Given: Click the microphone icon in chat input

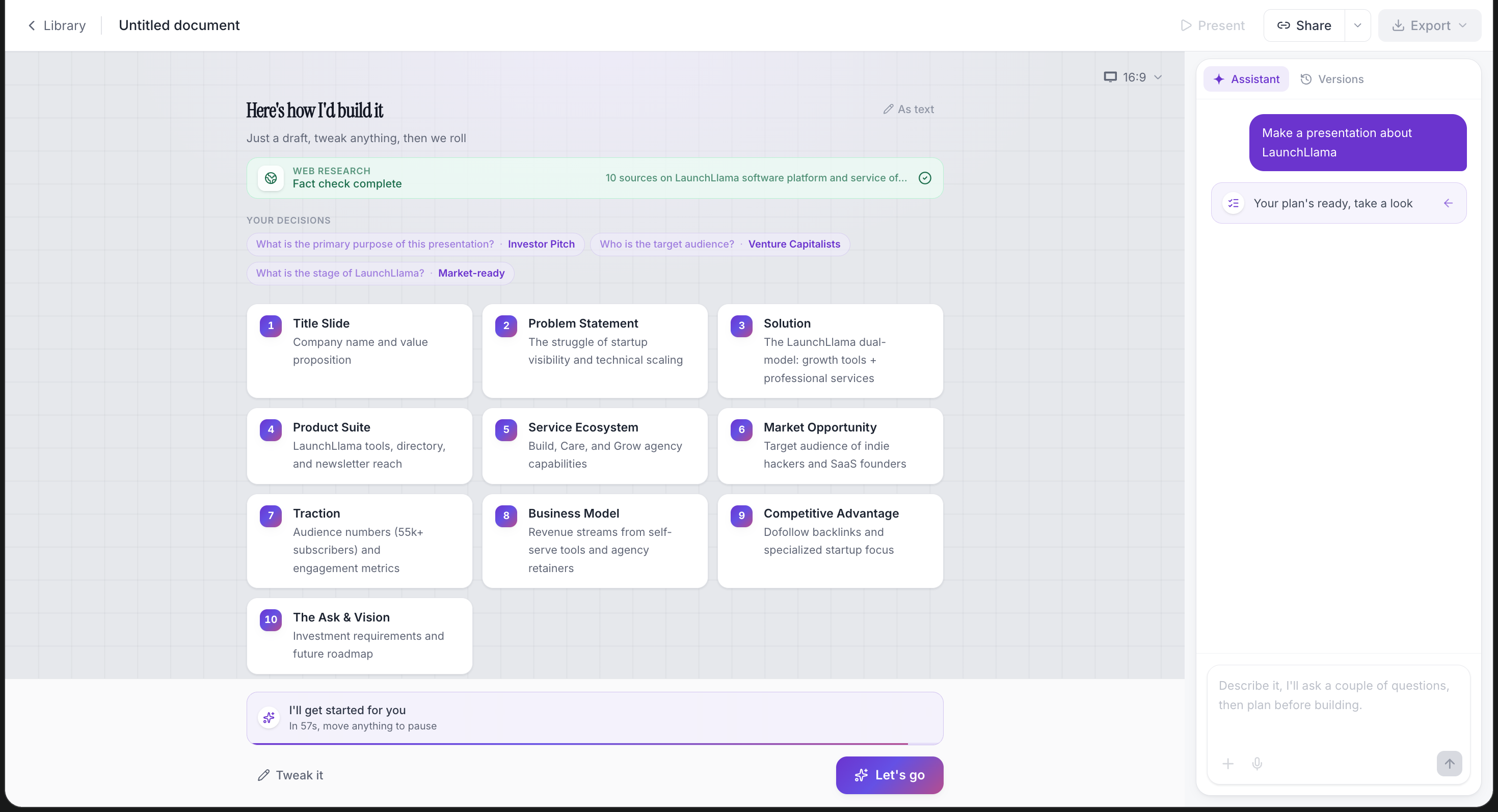Looking at the screenshot, I should [x=1256, y=763].
